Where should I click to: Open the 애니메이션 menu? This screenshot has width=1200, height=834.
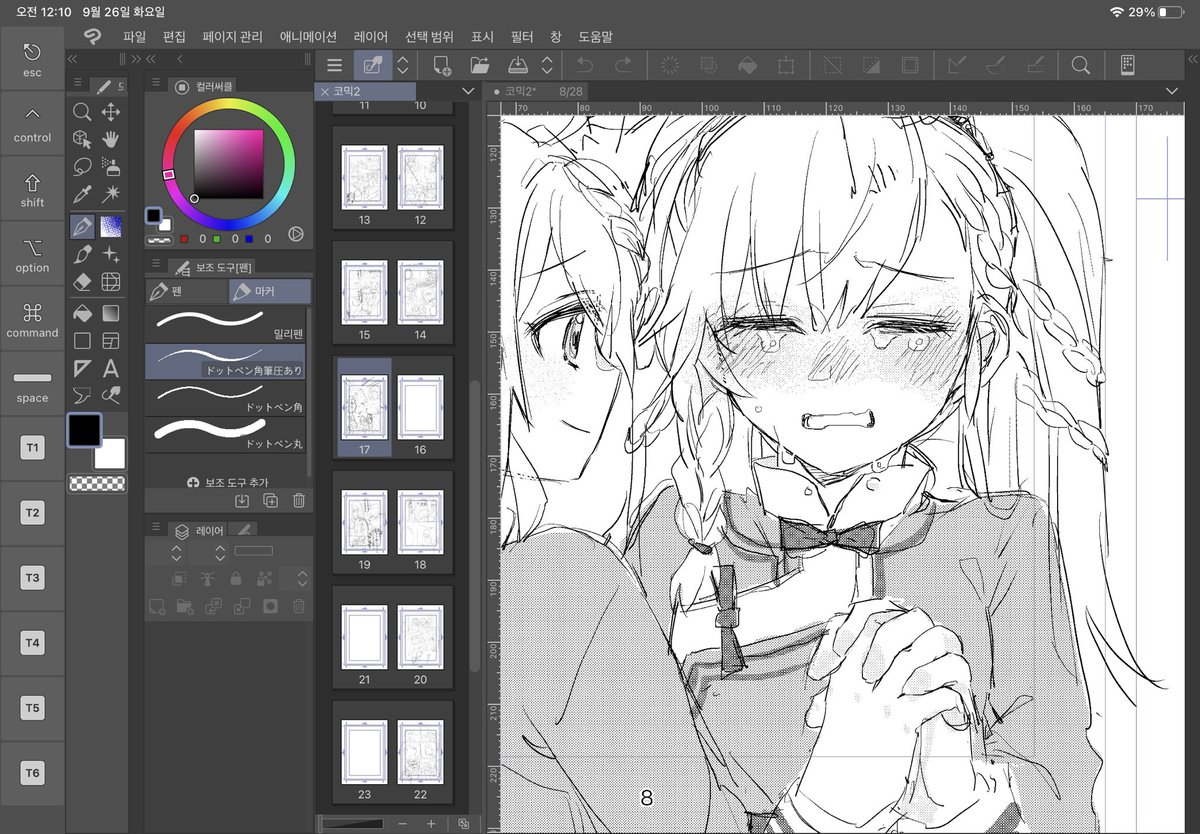click(308, 36)
